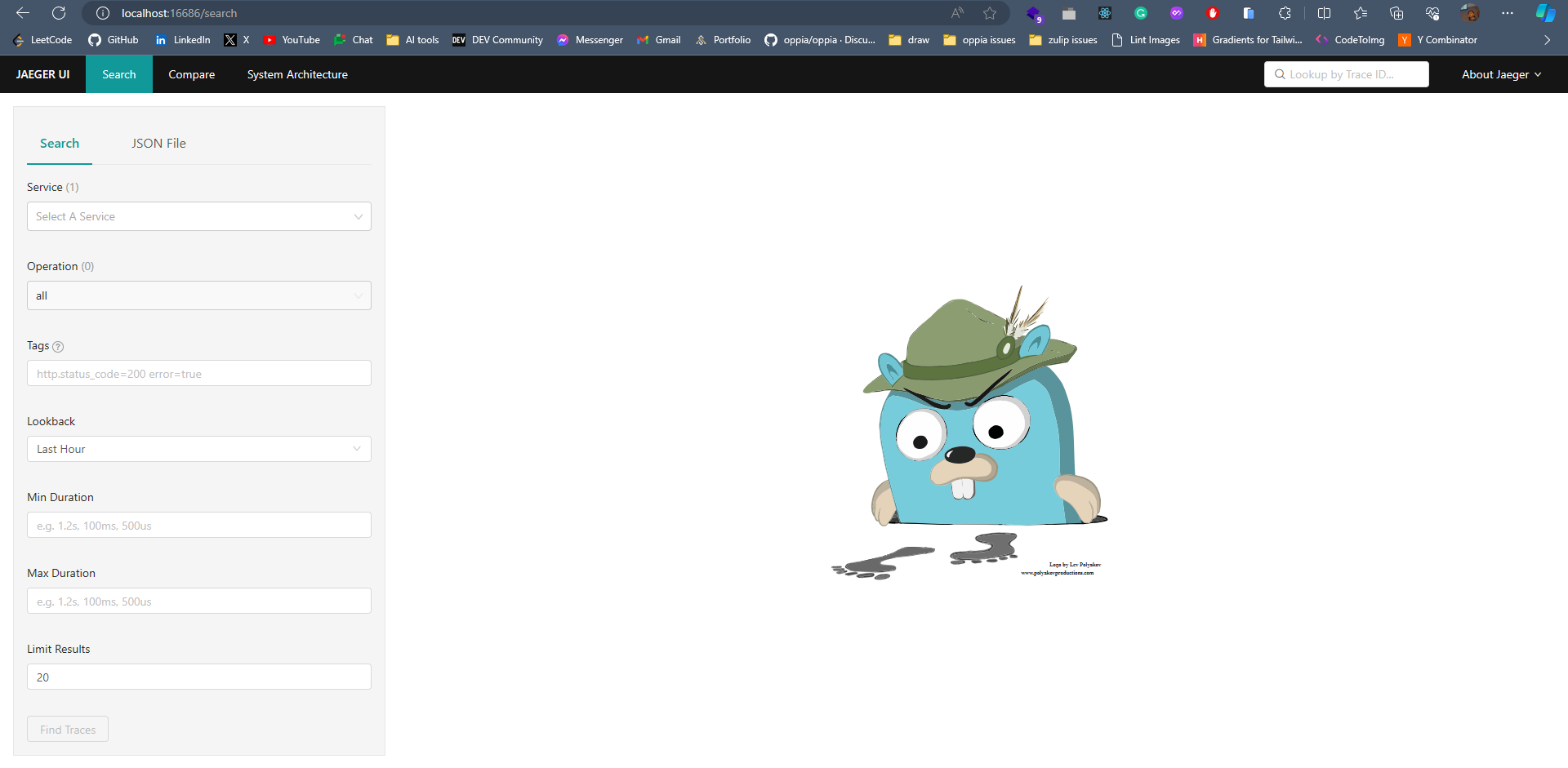
Task: Switch to the JSON File tab
Action: (158, 144)
